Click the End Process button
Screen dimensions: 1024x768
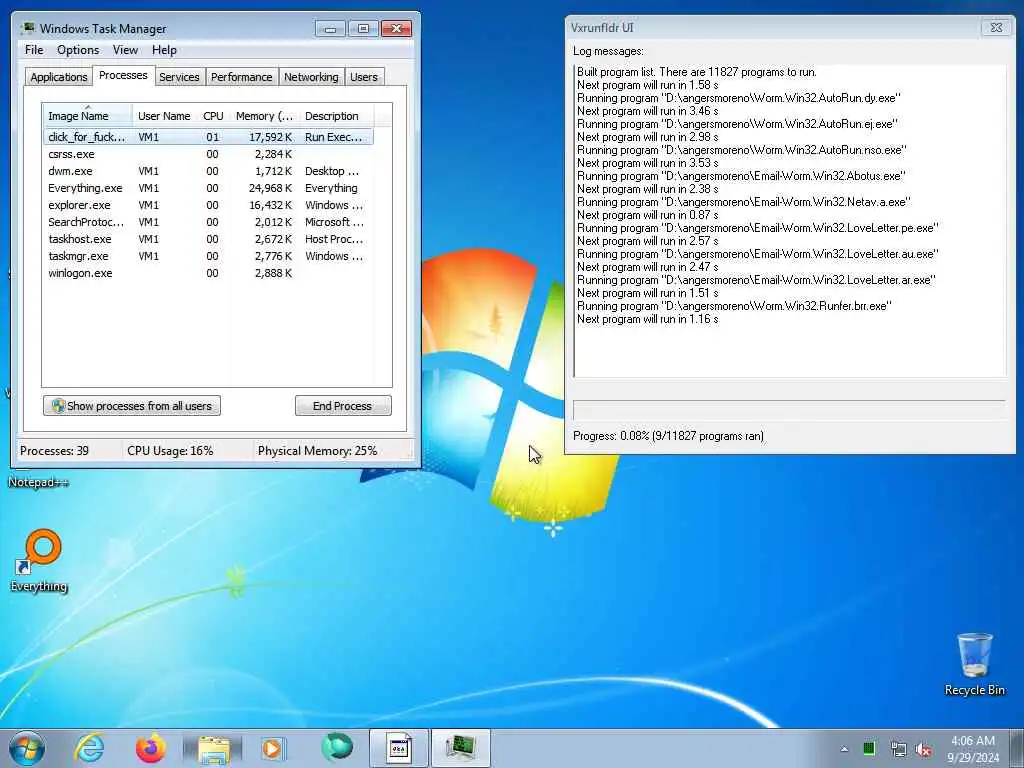[x=343, y=406]
